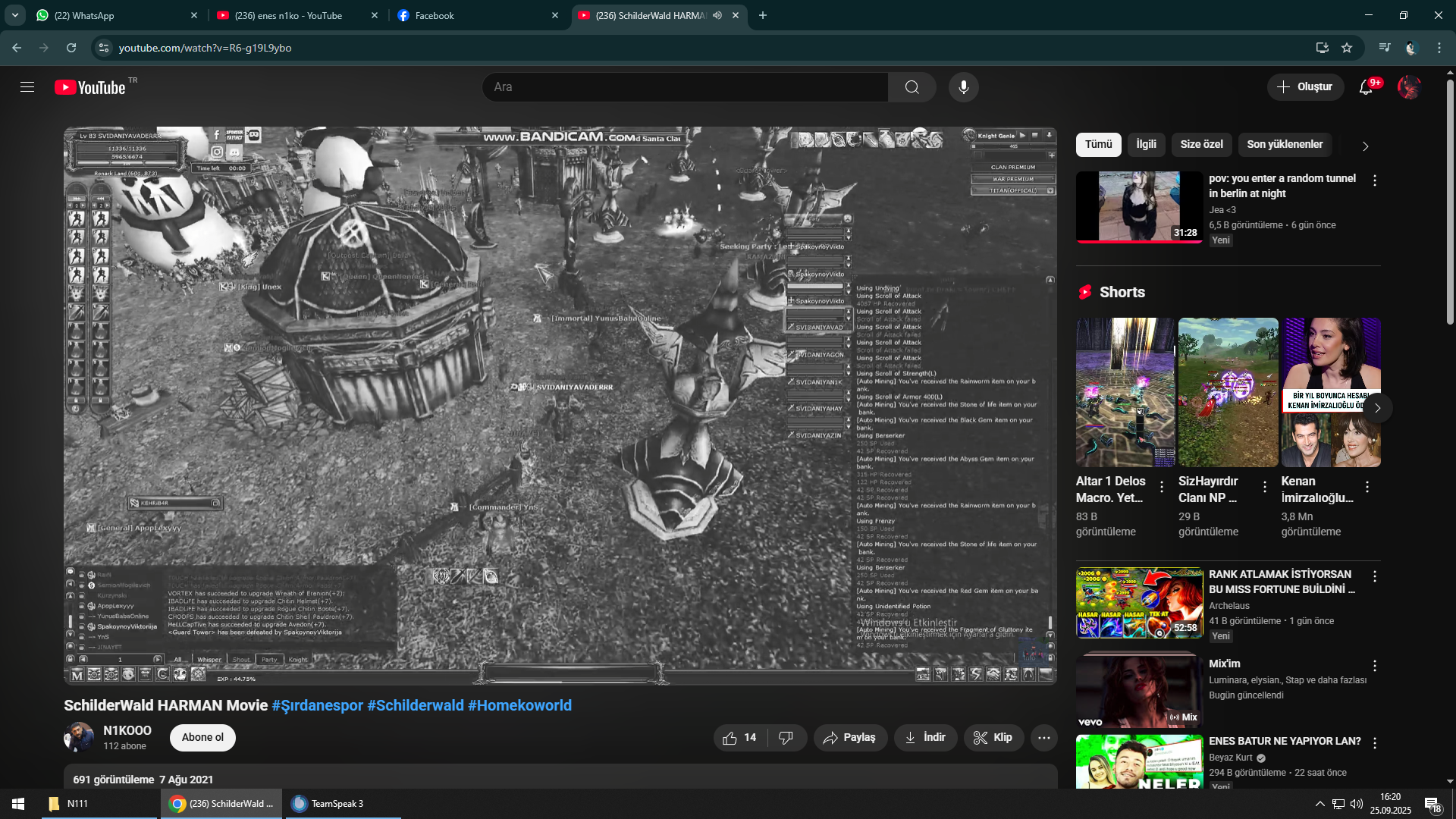
Task: Show next filter chips arrow
Action: (x=1366, y=146)
